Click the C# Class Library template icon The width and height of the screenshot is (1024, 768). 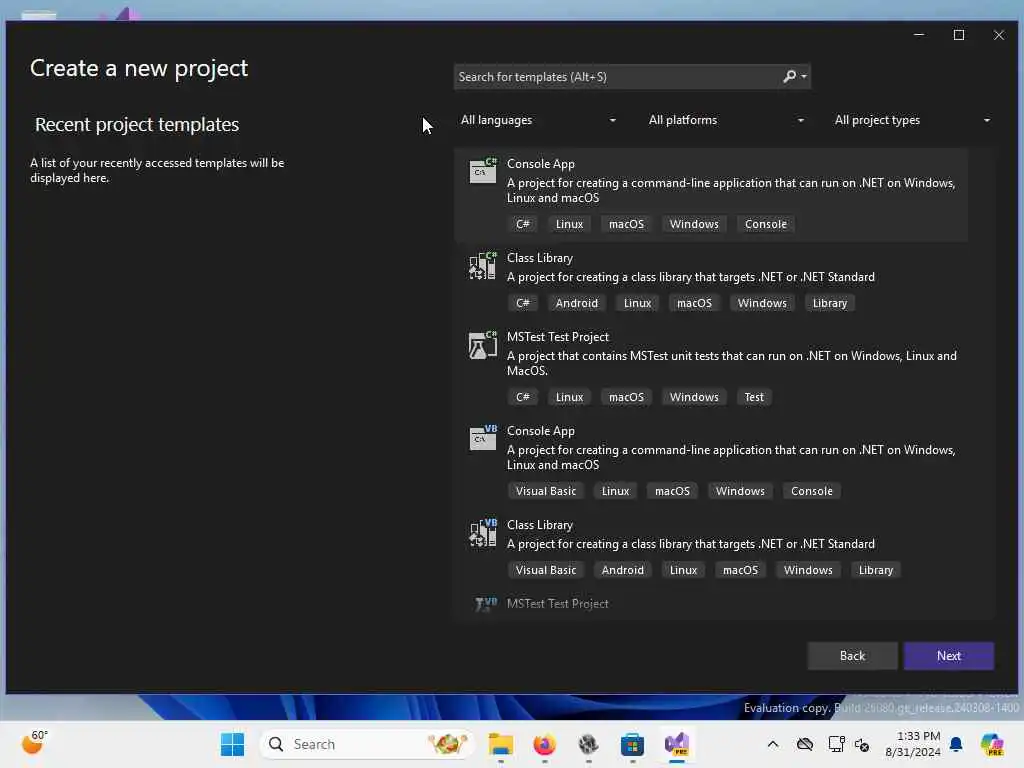pos(483,265)
